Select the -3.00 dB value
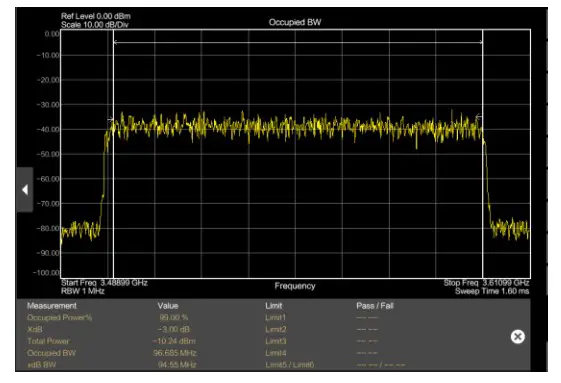This screenshot has height=383, width=561. [x=174, y=329]
